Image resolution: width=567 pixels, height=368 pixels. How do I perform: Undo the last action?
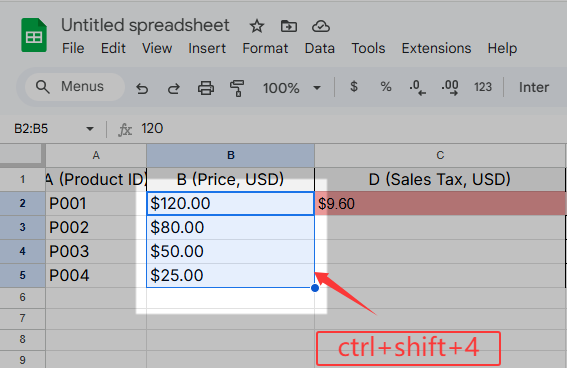(142, 88)
